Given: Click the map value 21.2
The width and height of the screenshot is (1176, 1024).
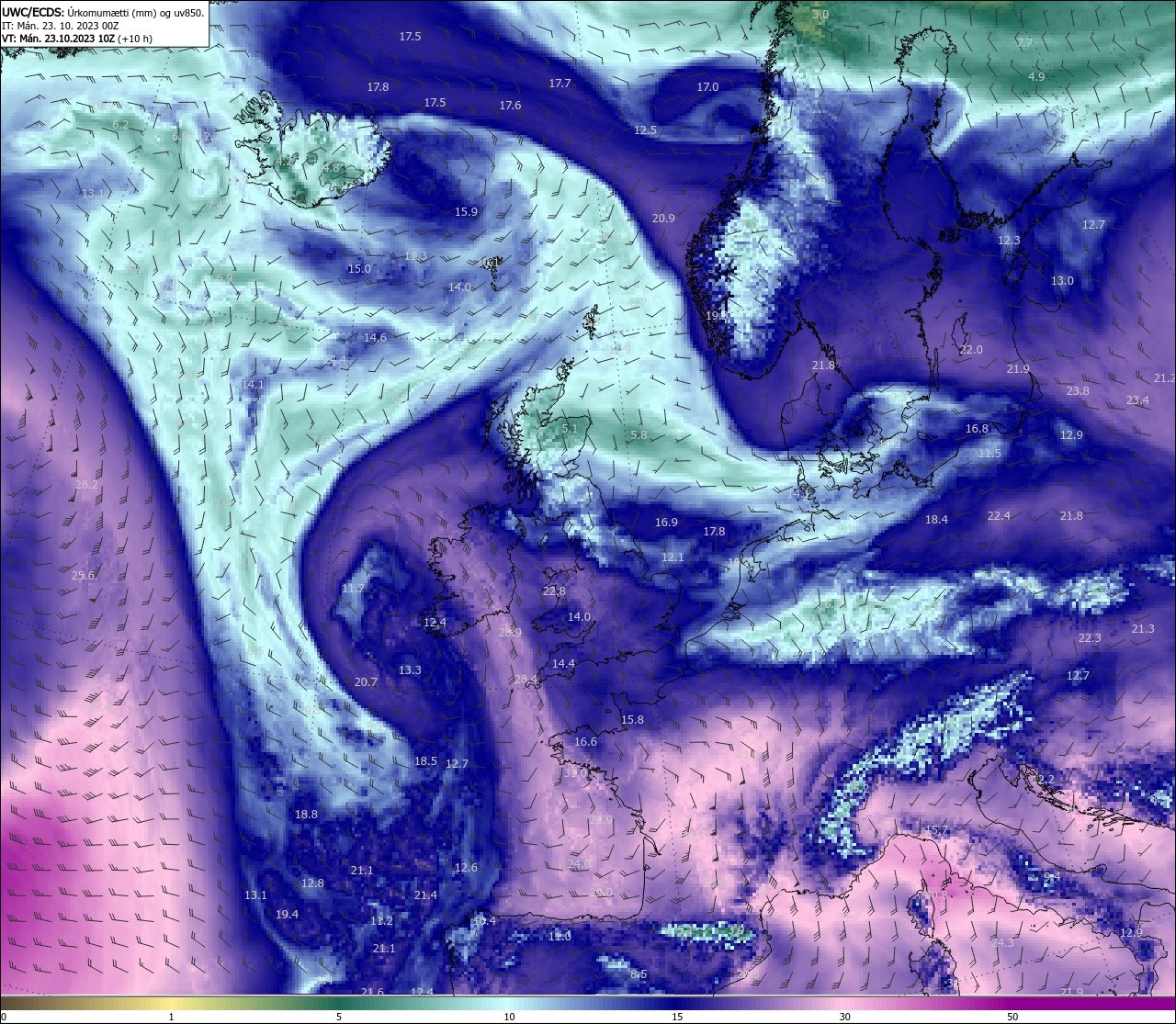Looking at the screenshot, I should pos(1164,378).
